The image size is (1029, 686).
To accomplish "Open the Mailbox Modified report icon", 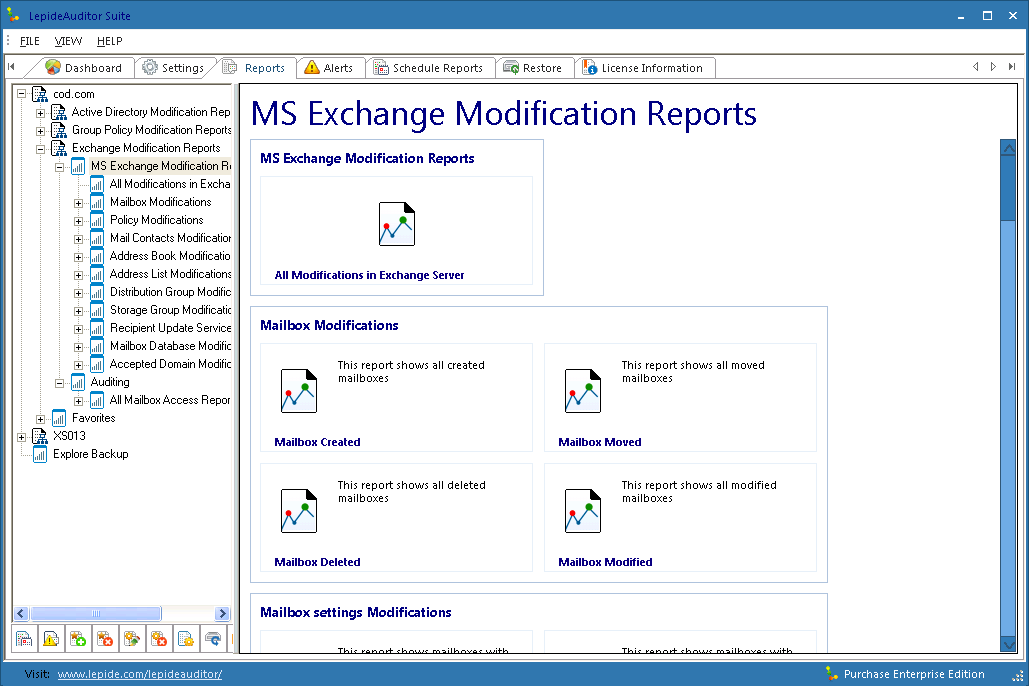I will pyautogui.click(x=583, y=511).
